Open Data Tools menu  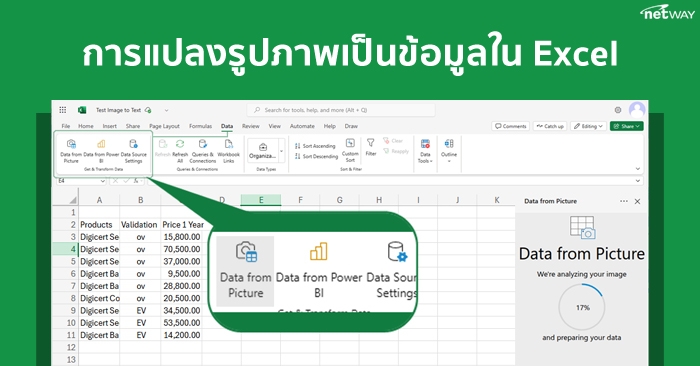[425, 151]
